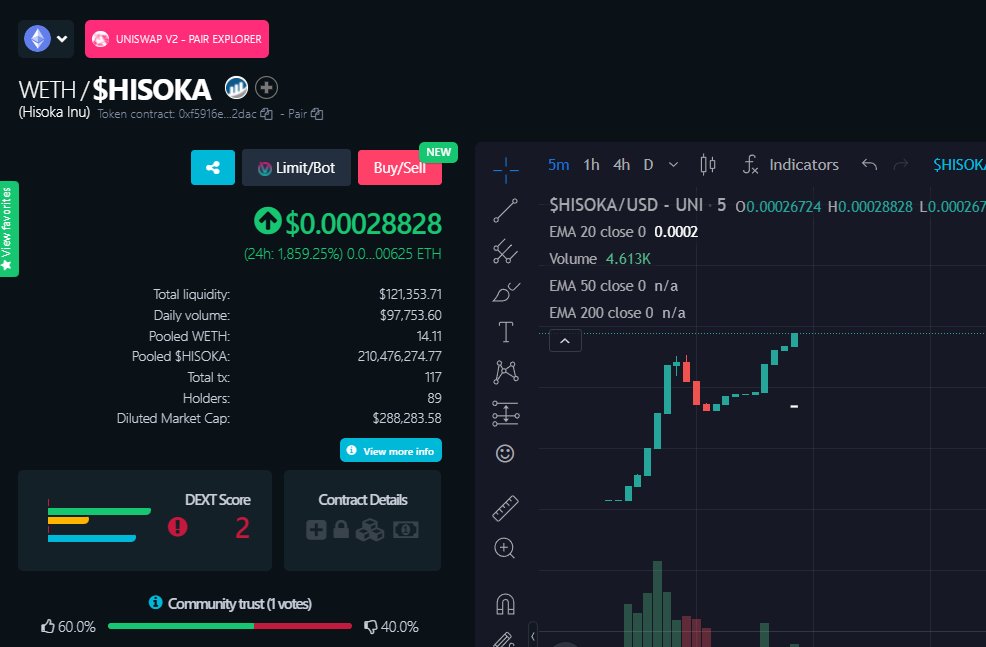Click the contract details cubes icon
This screenshot has width=986, height=647.
tap(370, 530)
